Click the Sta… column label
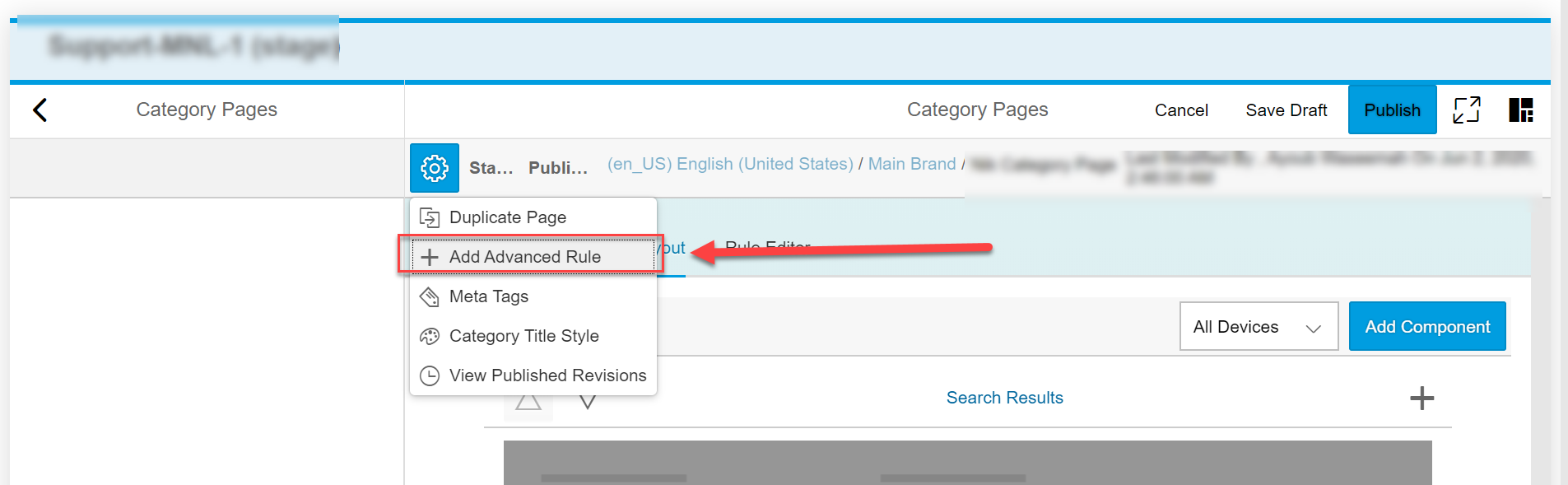 click(491, 168)
